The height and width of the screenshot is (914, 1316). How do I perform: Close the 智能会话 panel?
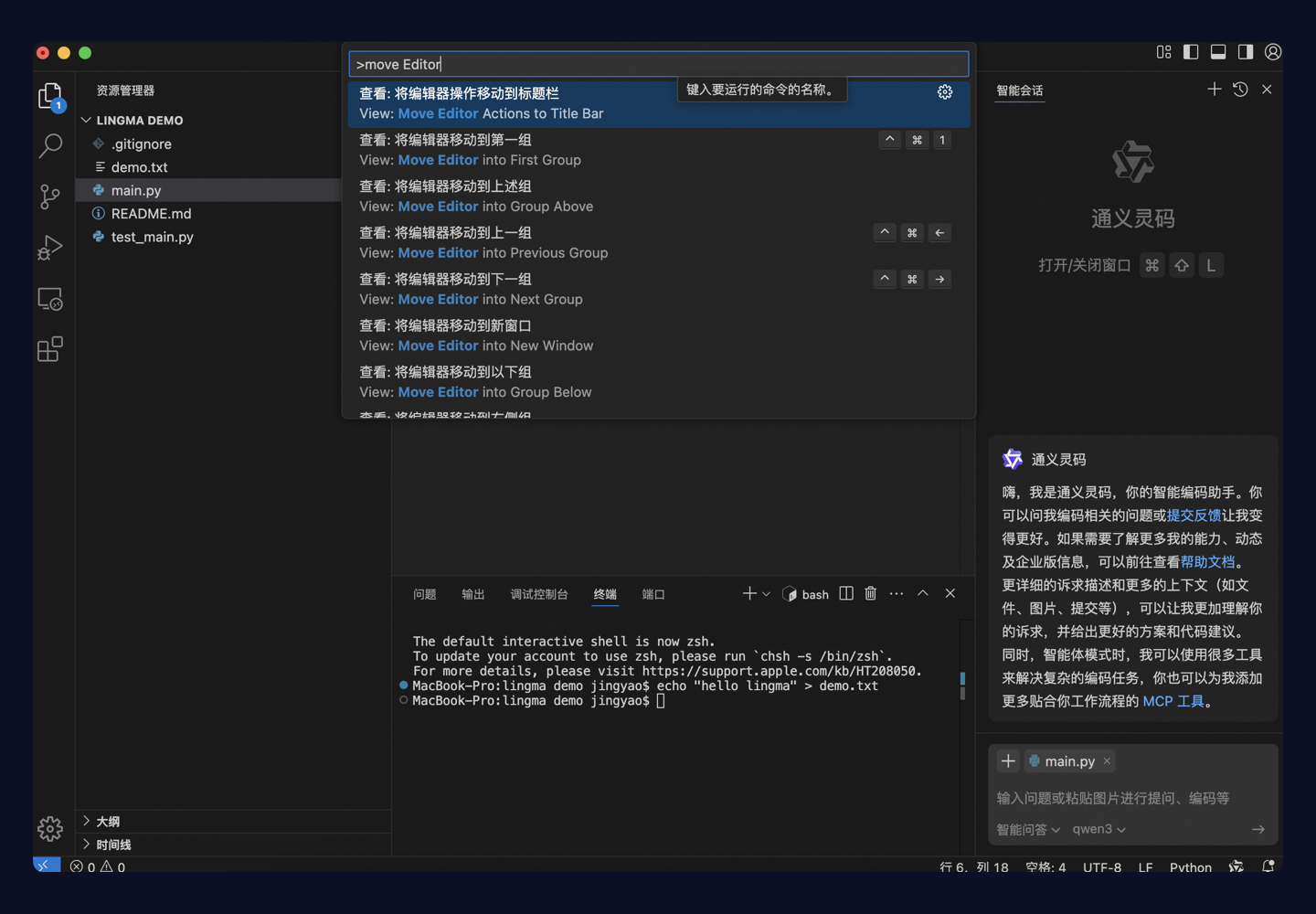pyautogui.click(x=1267, y=89)
